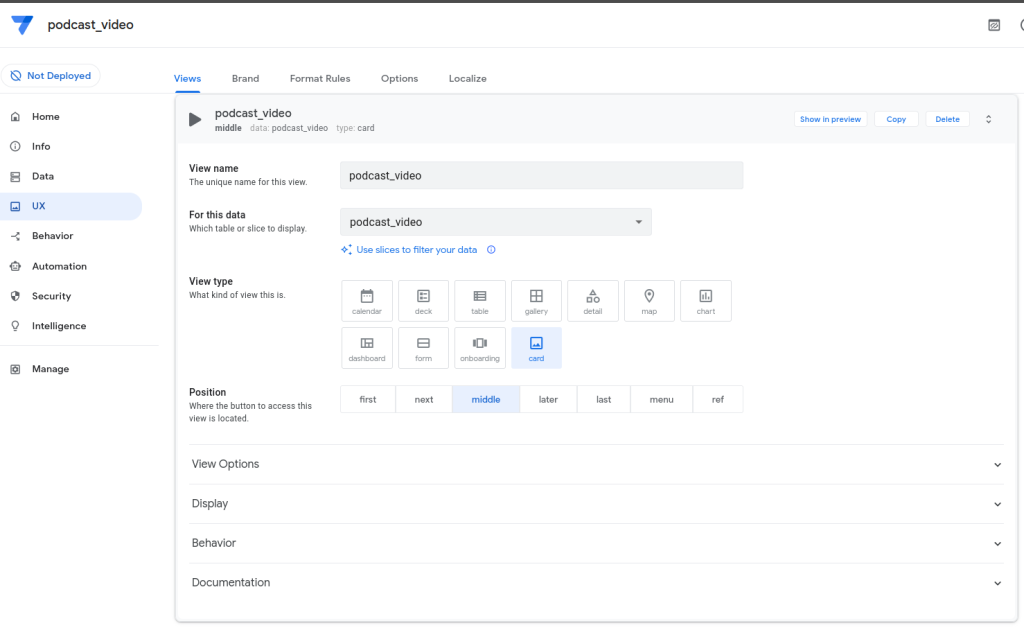This screenshot has width=1024, height=630.
Task: Click the Automation robot icon in sidebar
Action: (15, 266)
